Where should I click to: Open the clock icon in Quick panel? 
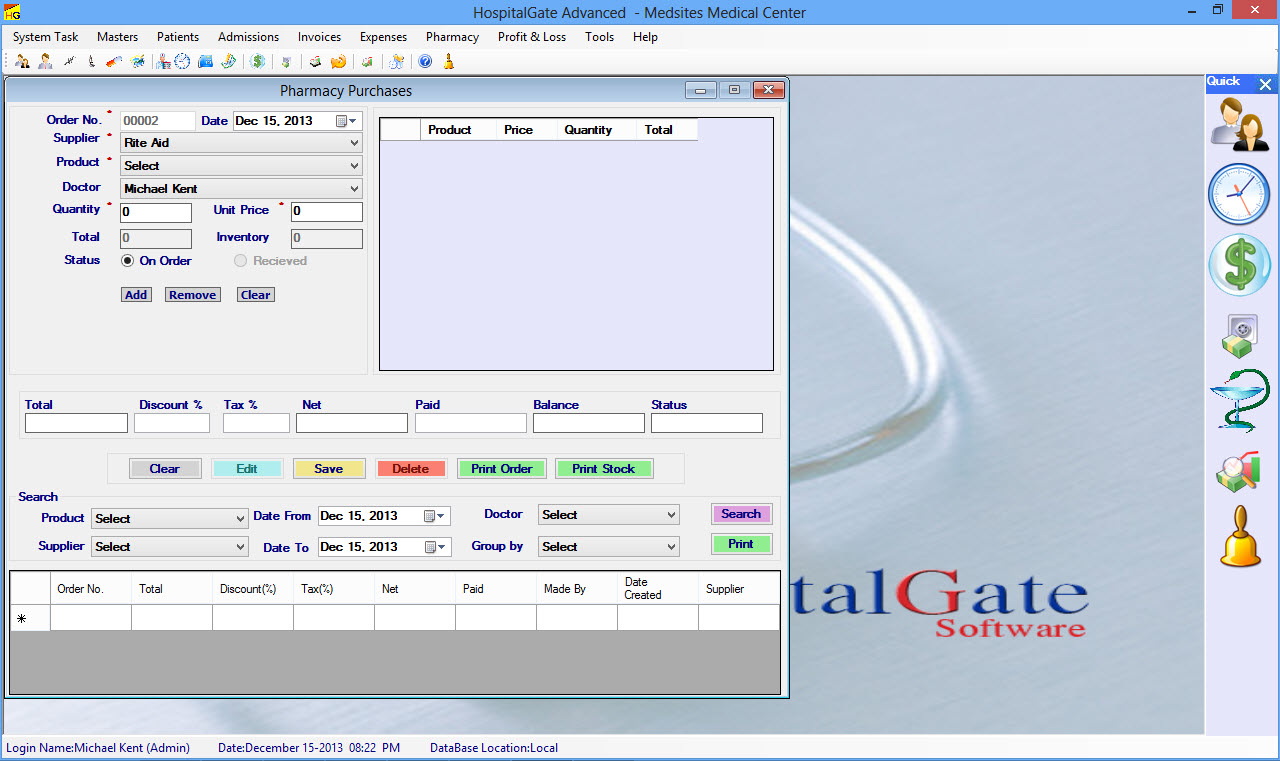[1239, 194]
